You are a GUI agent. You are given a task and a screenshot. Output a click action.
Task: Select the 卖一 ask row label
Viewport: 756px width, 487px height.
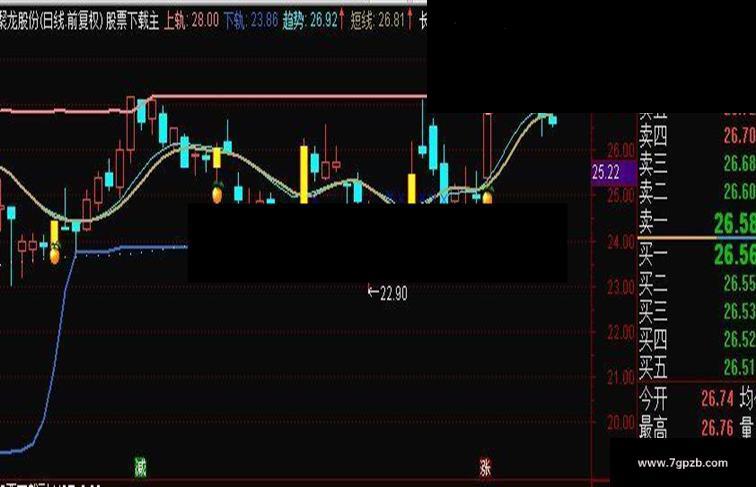click(x=653, y=222)
